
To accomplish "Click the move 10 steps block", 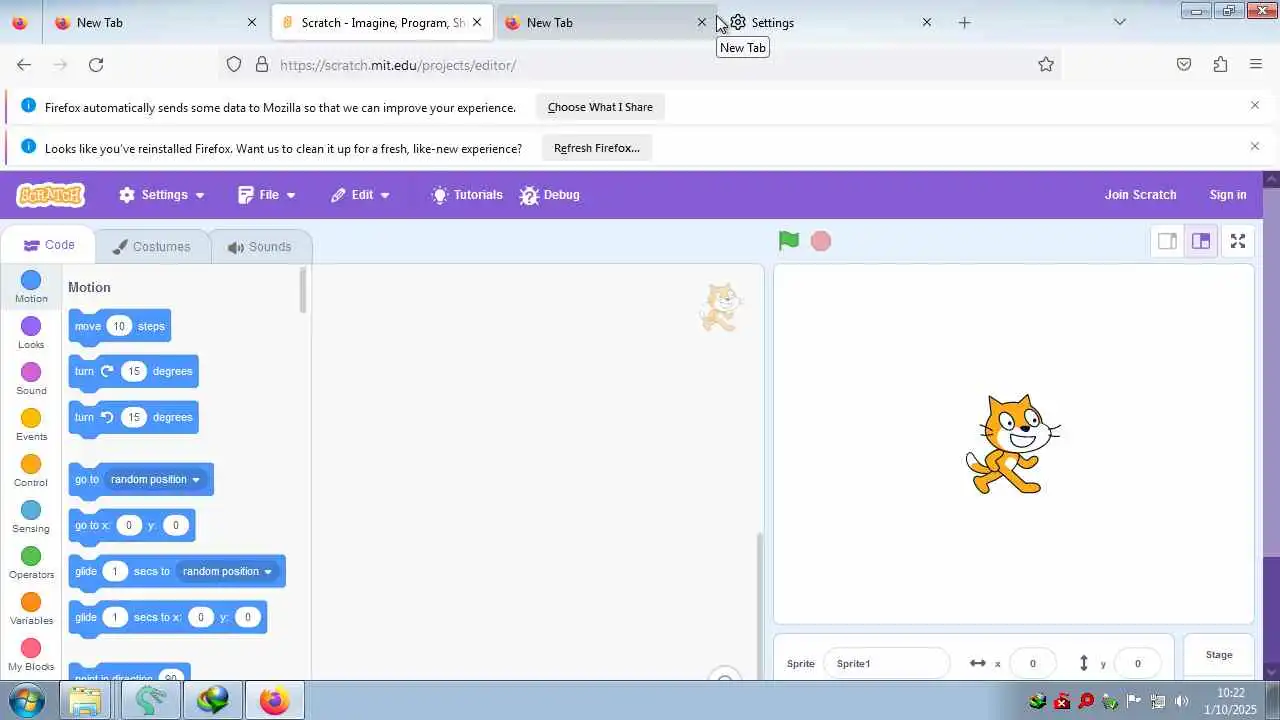I will pyautogui.click(x=120, y=327).
